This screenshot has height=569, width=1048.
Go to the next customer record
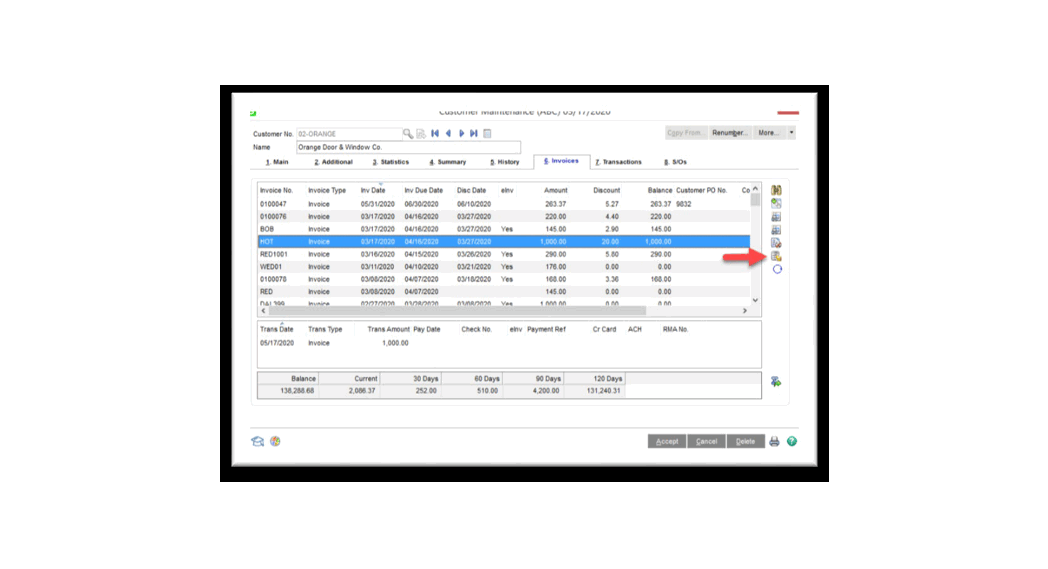461,134
